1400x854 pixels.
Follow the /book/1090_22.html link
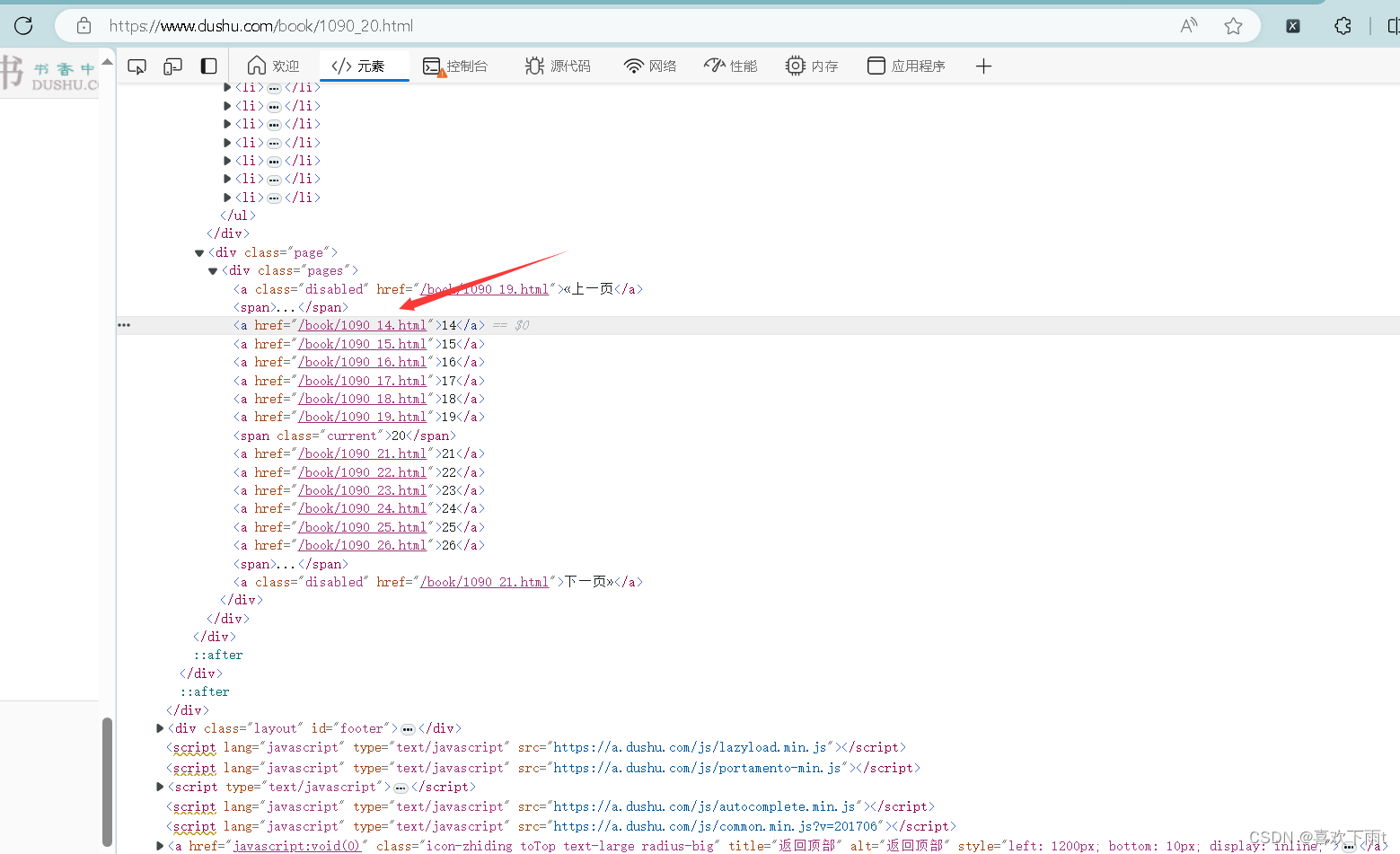point(363,472)
